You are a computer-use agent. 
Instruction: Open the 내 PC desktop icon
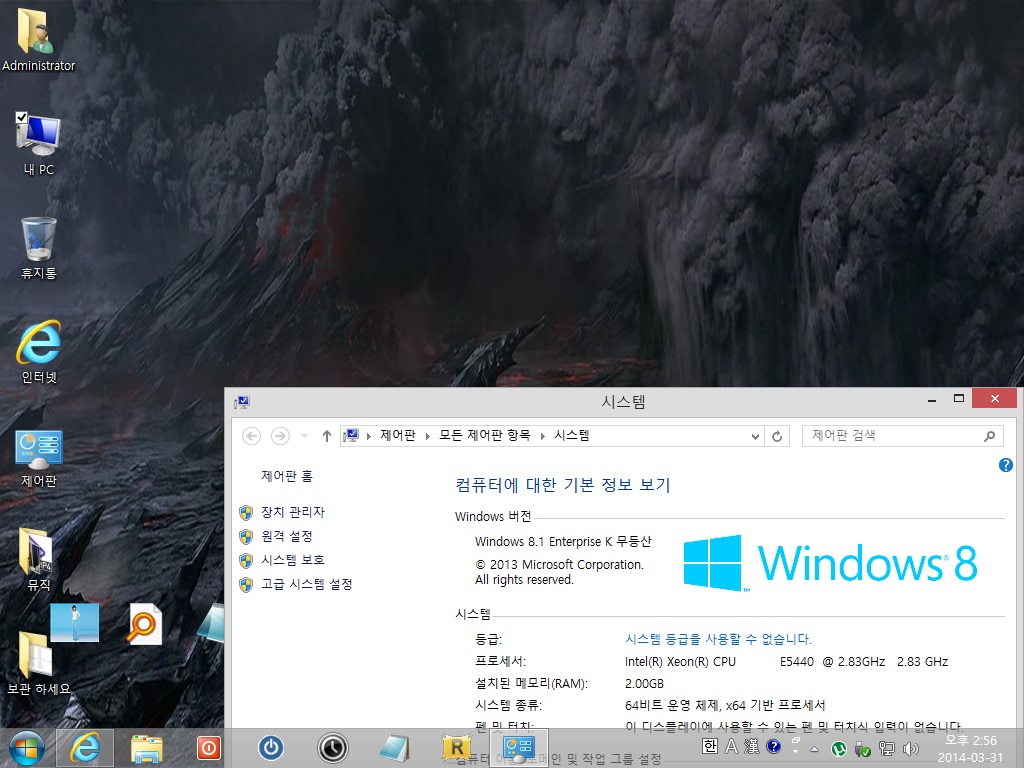click(39, 144)
